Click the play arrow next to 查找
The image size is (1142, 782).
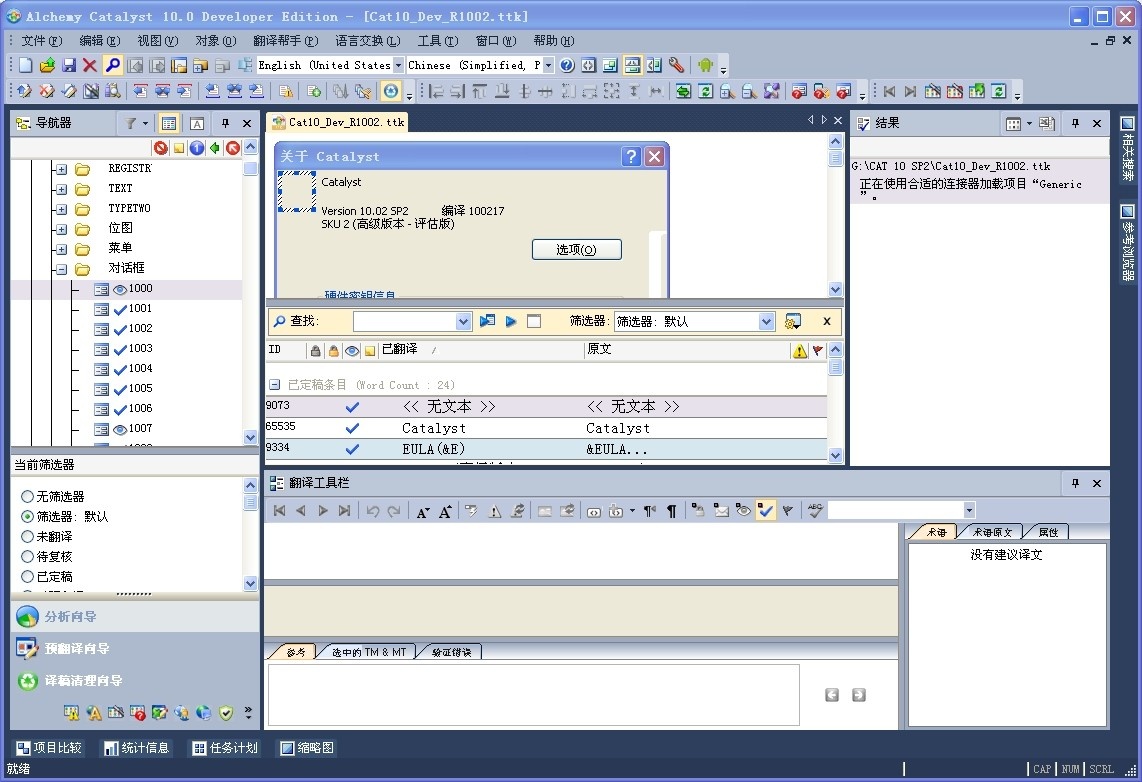(x=511, y=321)
